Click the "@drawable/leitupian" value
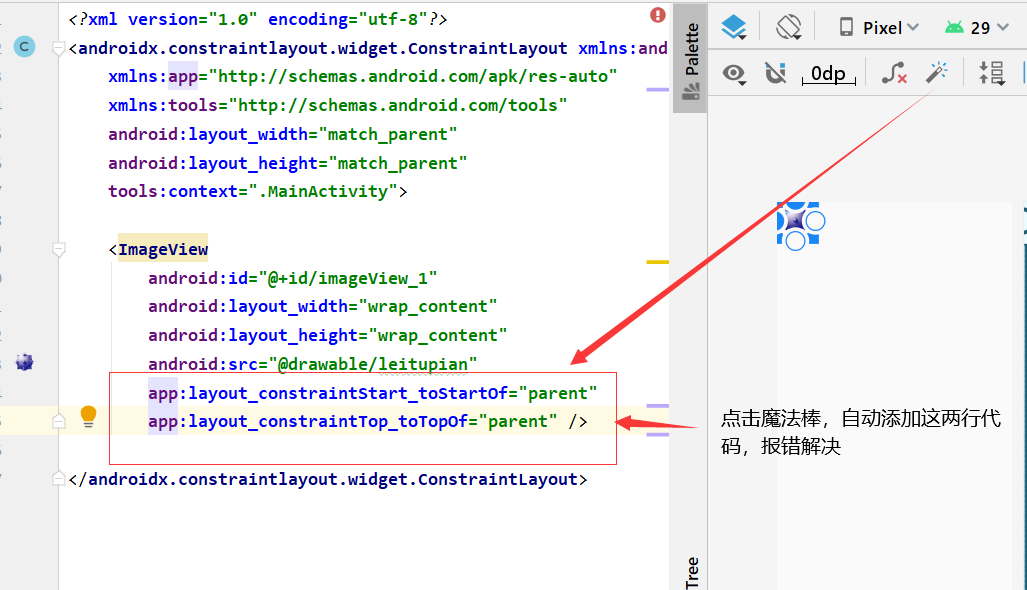Image resolution: width=1027 pixels, height=590 pixels. [372, 364]
